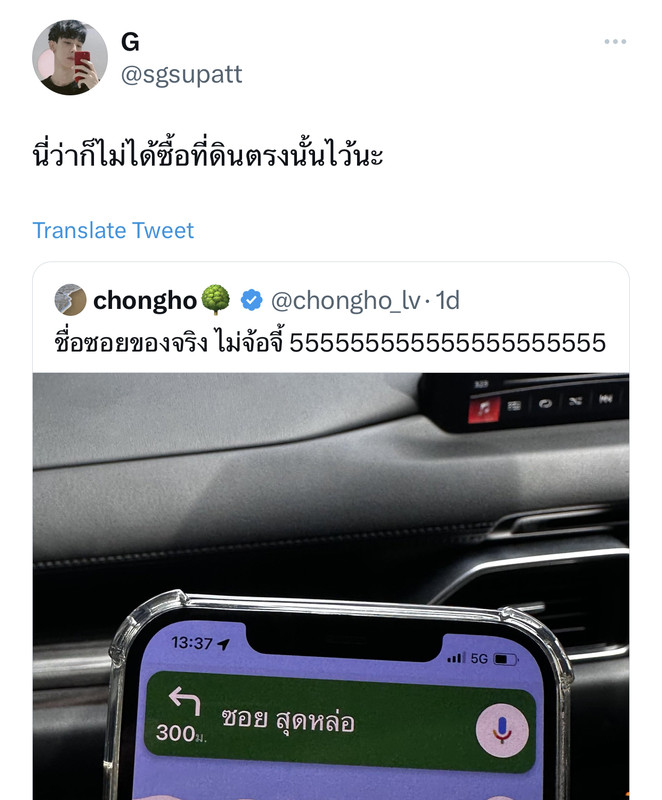This screenshot has height=800, width=662.
Task: Tap the song list icon on car display
Action: (x=514, y=406)
